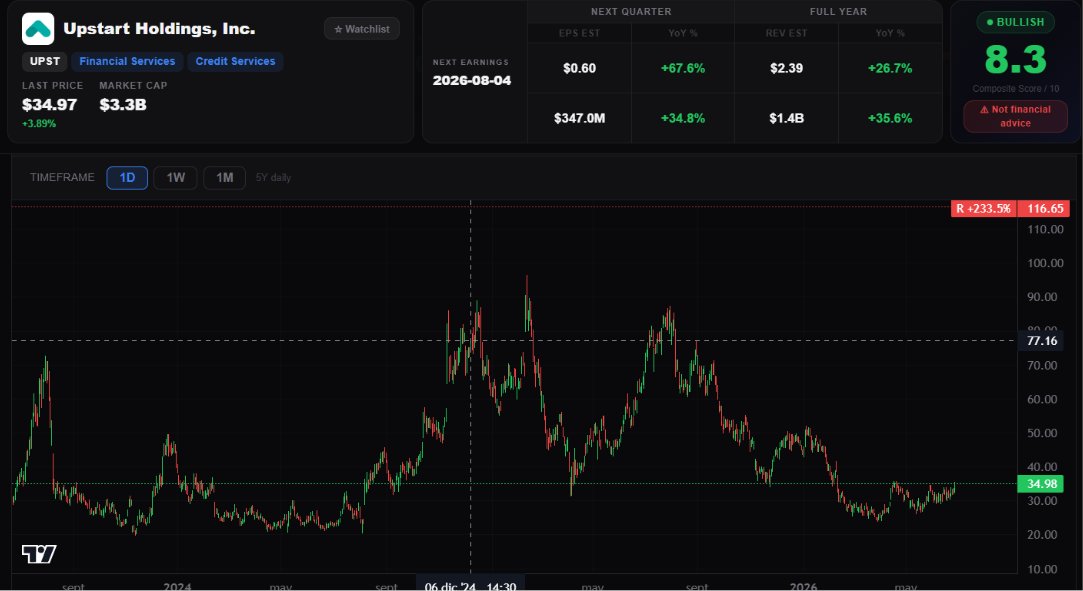The height and width of the screenshot is (591, 1083).
Task: Click the green 34.98 current price label
Action: (1042, 484)
